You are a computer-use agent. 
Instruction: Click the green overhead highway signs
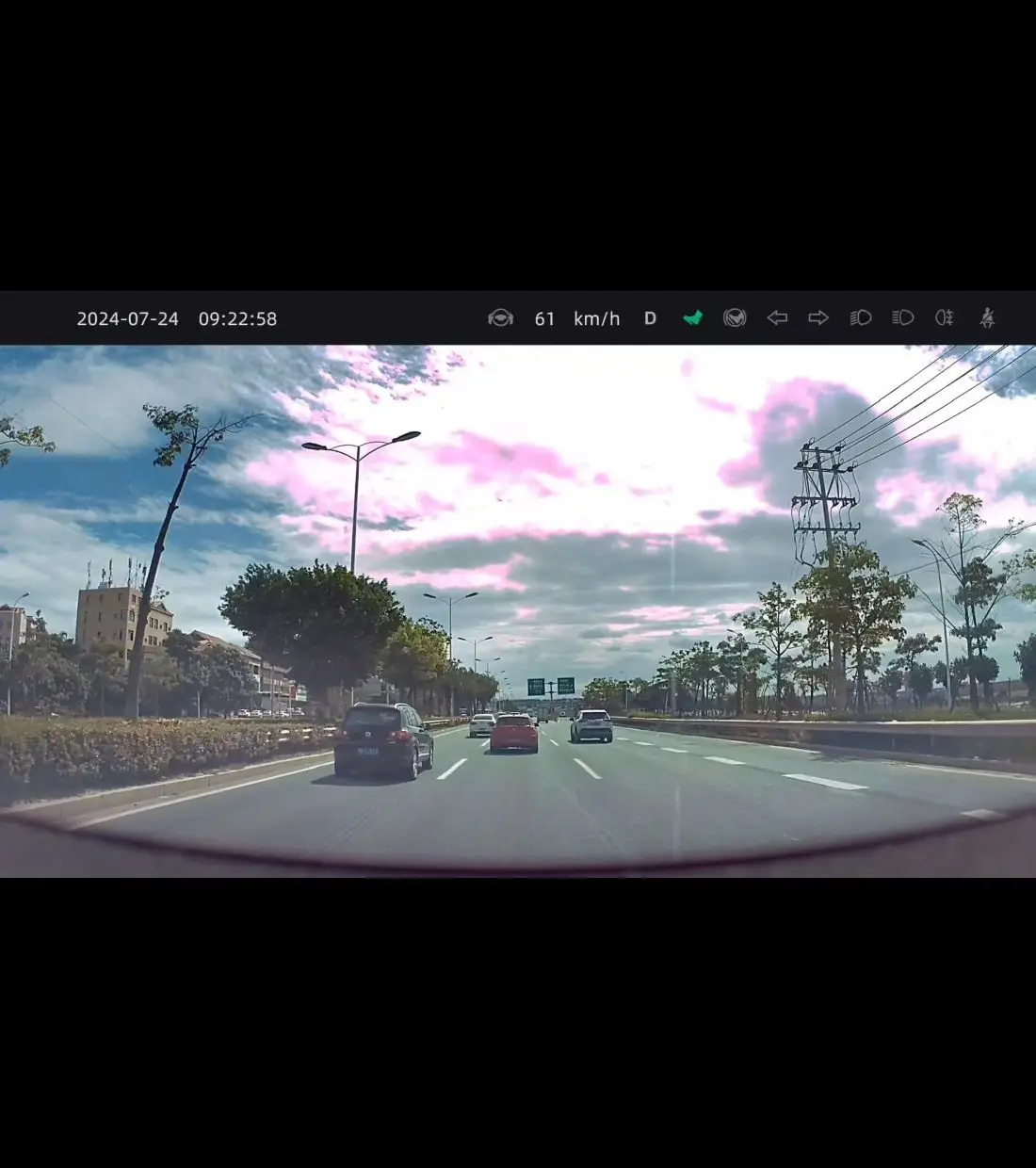(x=551, y=686)
